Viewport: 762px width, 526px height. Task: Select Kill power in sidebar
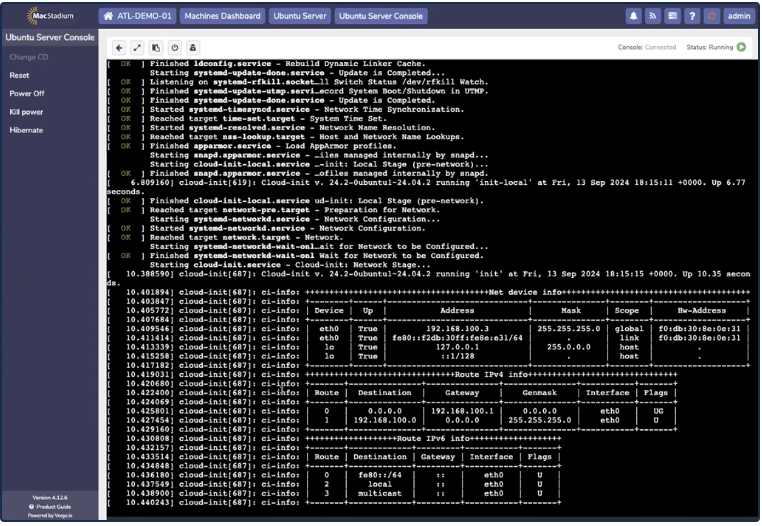(x=26, y=112)
